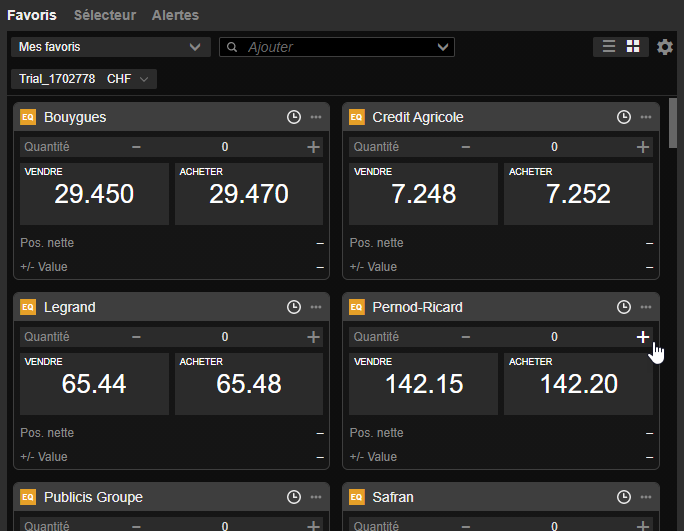Click the Safran instrument name
The image size is (684, 531).
[393, 497]
